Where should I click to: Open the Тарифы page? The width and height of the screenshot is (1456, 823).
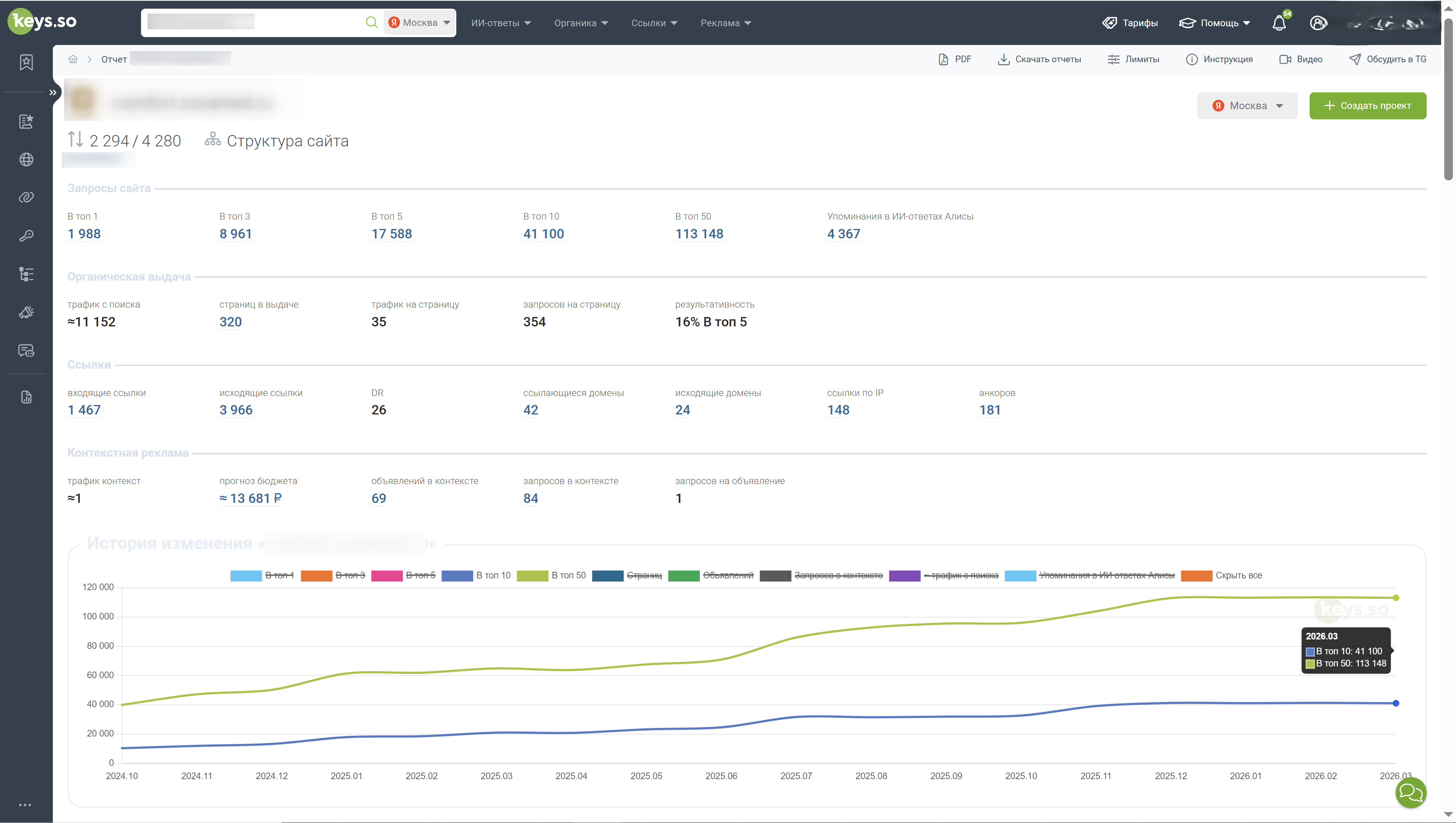[1130, 23]
